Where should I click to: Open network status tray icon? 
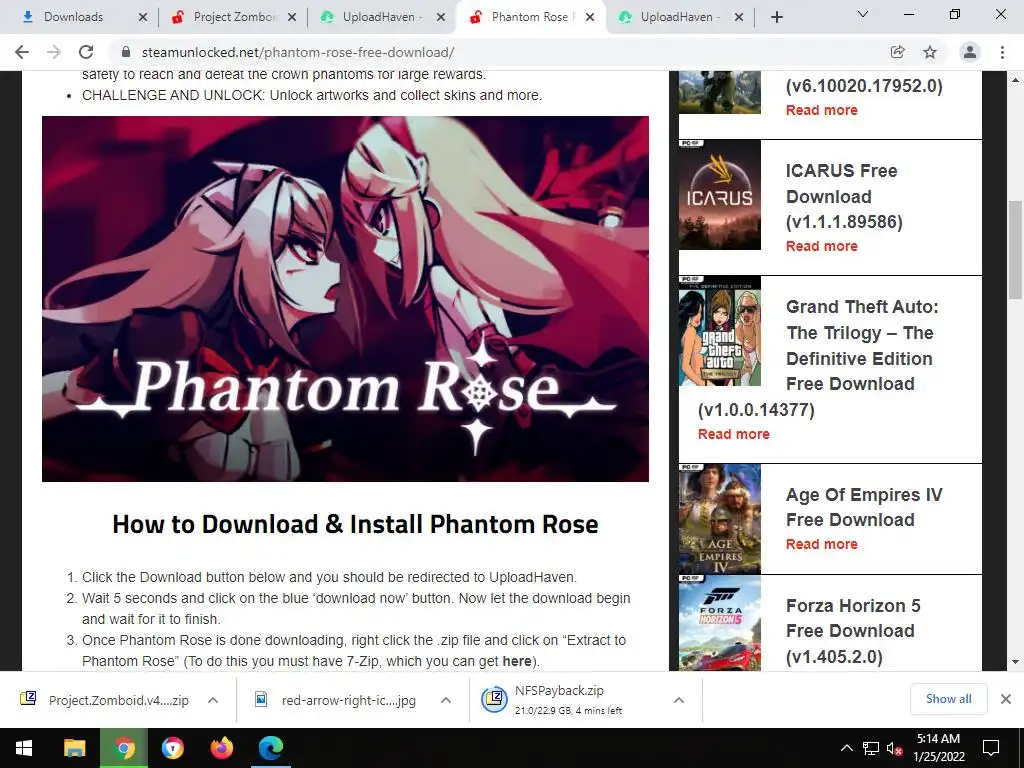point(871,748)
